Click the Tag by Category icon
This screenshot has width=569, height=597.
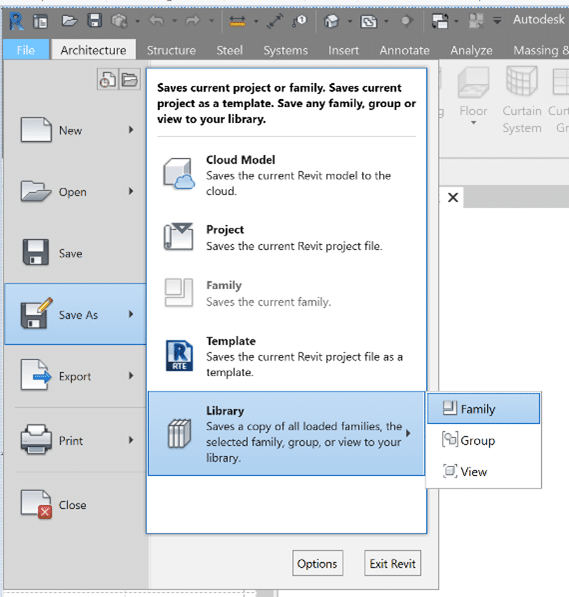pos(299,21)
